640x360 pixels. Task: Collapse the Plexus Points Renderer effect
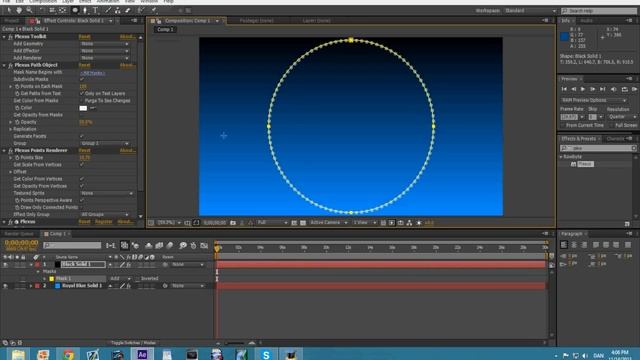pyautogui.click(x=4, y=150)
